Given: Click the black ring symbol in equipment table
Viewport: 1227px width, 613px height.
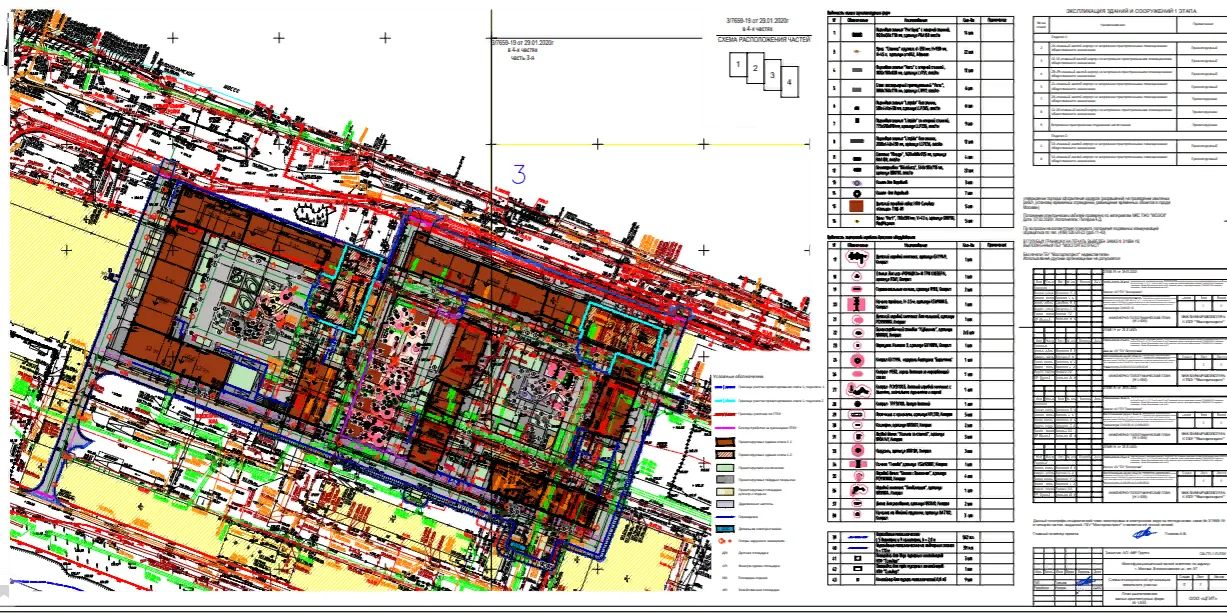Looking at the screenshot, I should 859,192.
